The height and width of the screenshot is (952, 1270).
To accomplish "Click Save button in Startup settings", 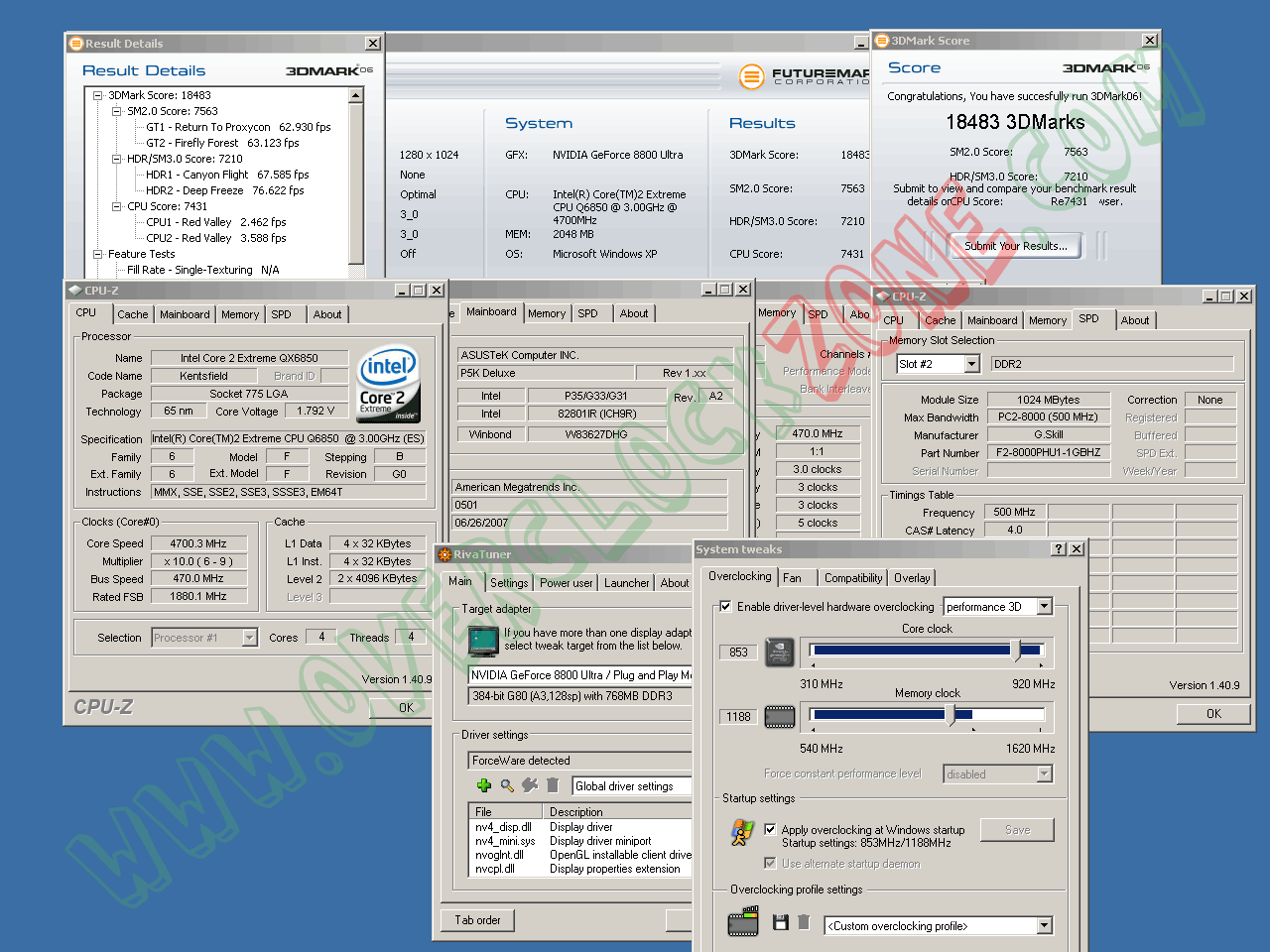I will click(1017, 830).
